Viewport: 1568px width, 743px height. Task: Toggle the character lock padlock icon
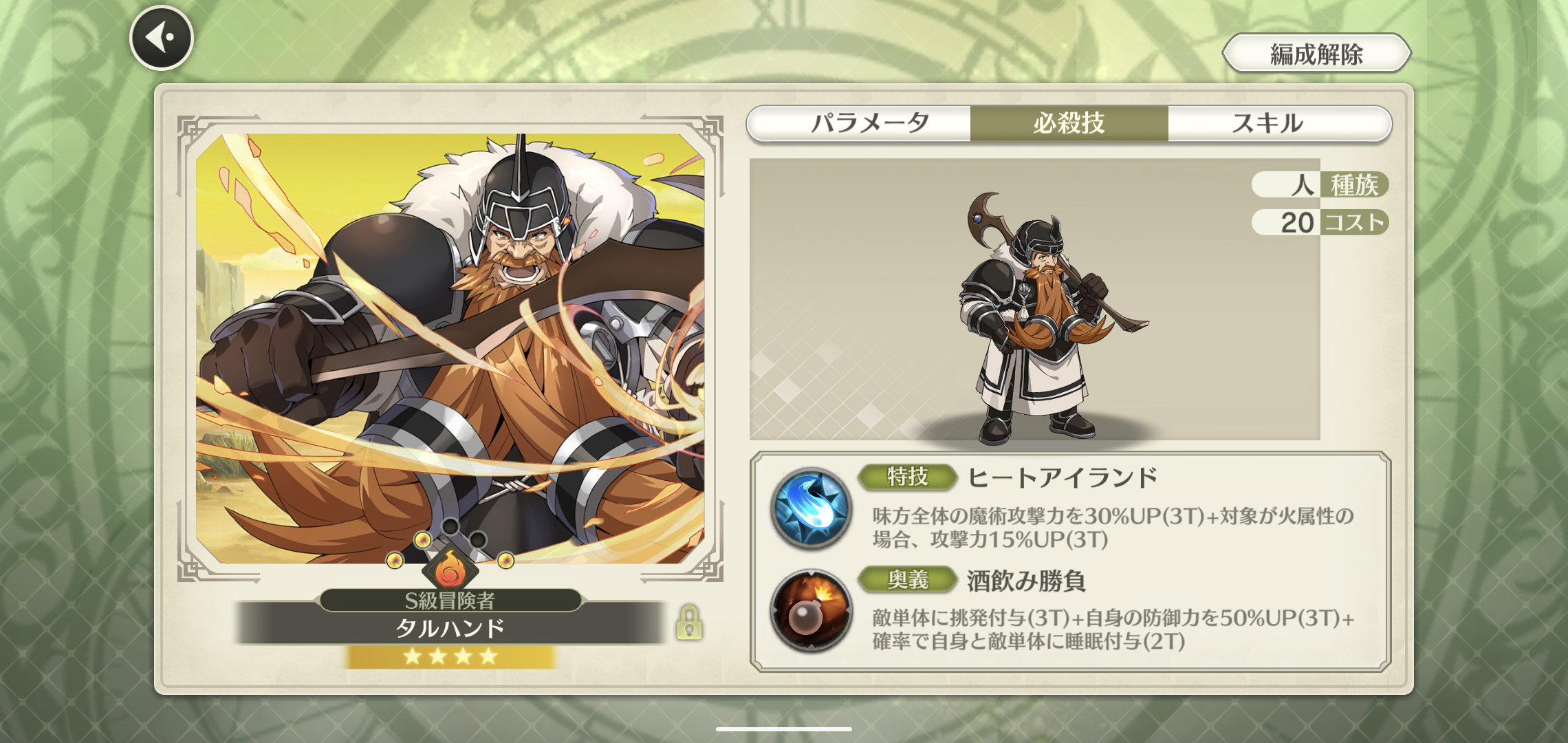coord(689,623)
